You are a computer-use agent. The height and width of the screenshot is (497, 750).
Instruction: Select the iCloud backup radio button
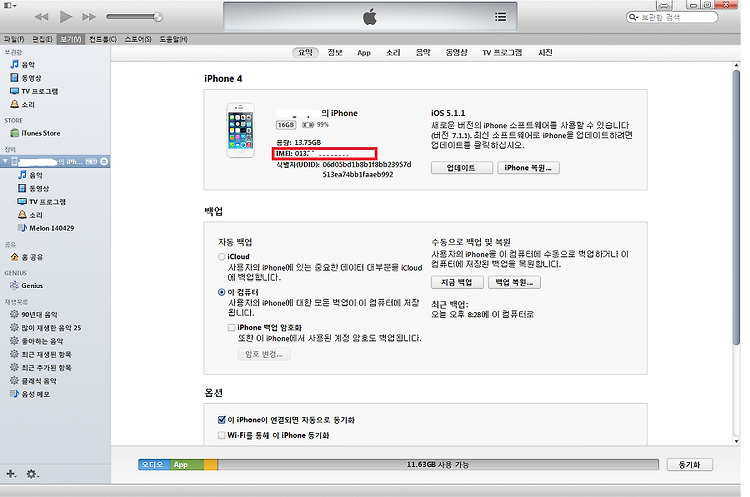pyautogui.click(x=221, y=257)
